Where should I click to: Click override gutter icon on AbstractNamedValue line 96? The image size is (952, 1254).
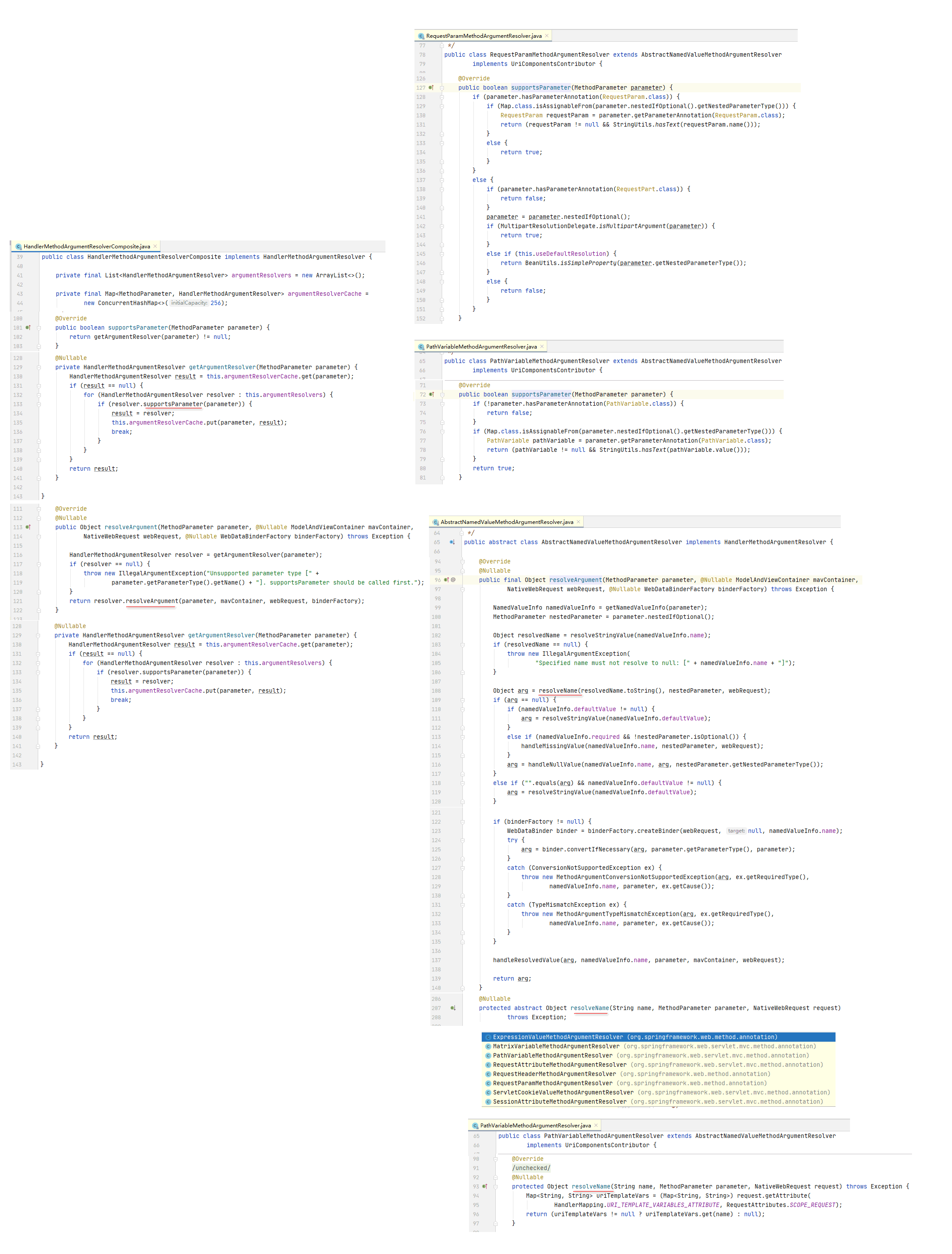point(446,580)
